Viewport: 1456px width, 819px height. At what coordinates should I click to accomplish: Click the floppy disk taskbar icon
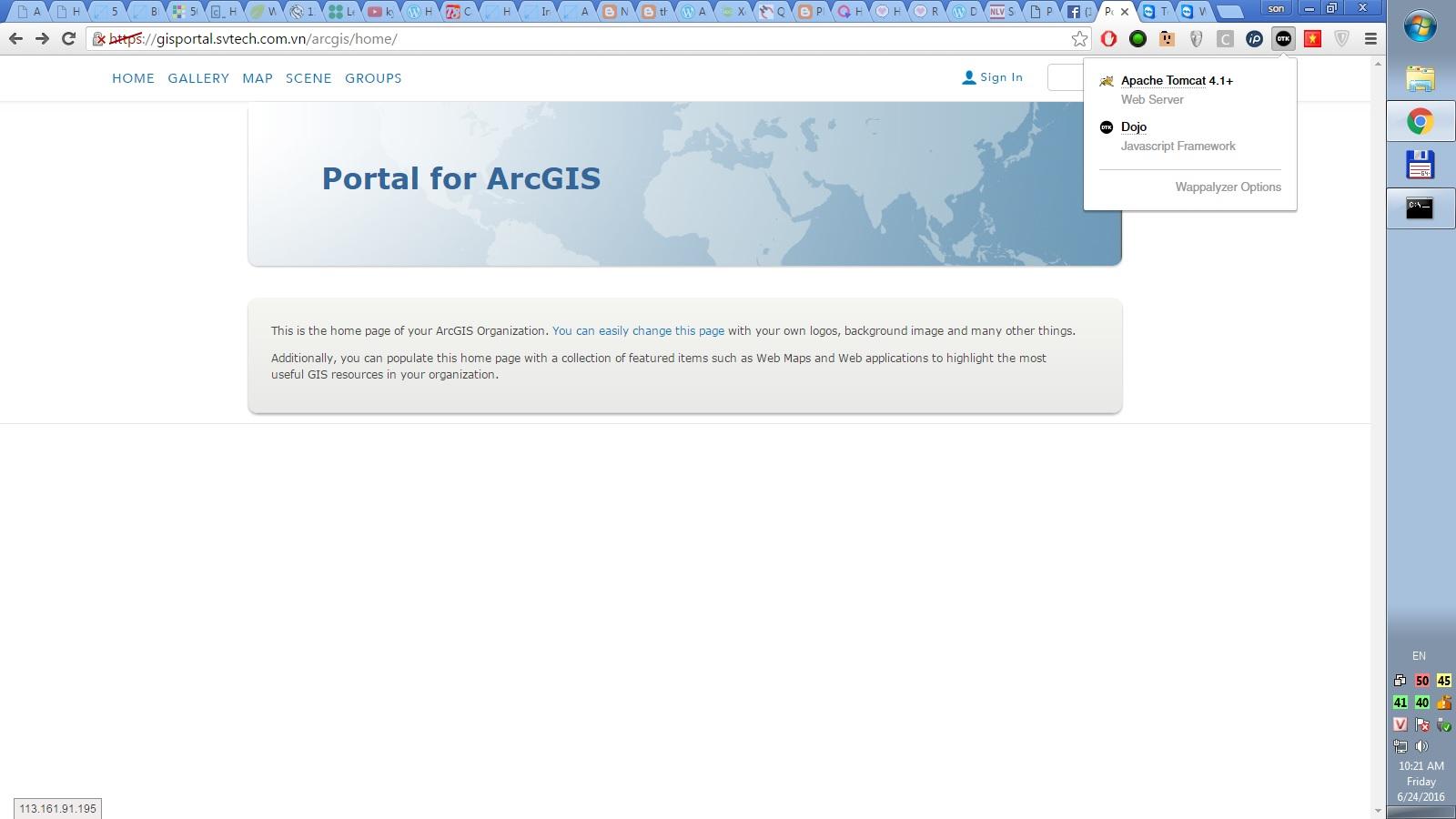pyautogui.click(x=1421, y=165)
